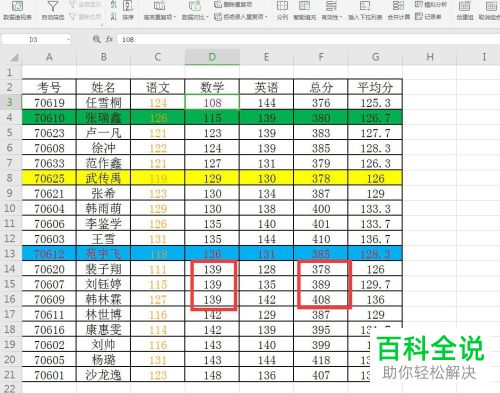Sort ascending with the A-Z icon
This screenshot has height=393, width=500.
pyautogui.click(x=114, y=5)
